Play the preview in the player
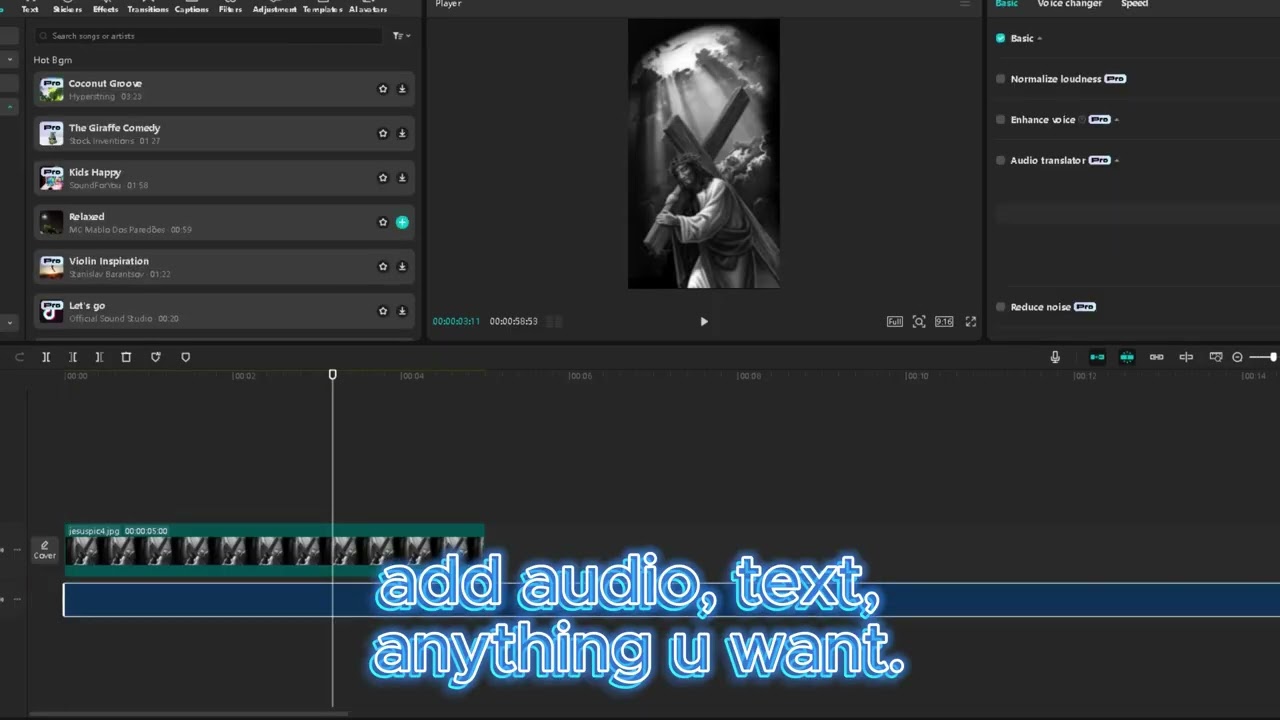The width and height of the screenshot is (1280, 720). click(x=704, y=321)
